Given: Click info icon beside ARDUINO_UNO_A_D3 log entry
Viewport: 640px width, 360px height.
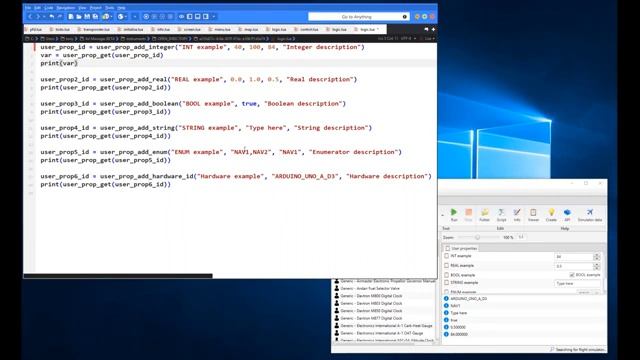Looking at the screenshot, I should pyautogui.click(x=446, y=298).
